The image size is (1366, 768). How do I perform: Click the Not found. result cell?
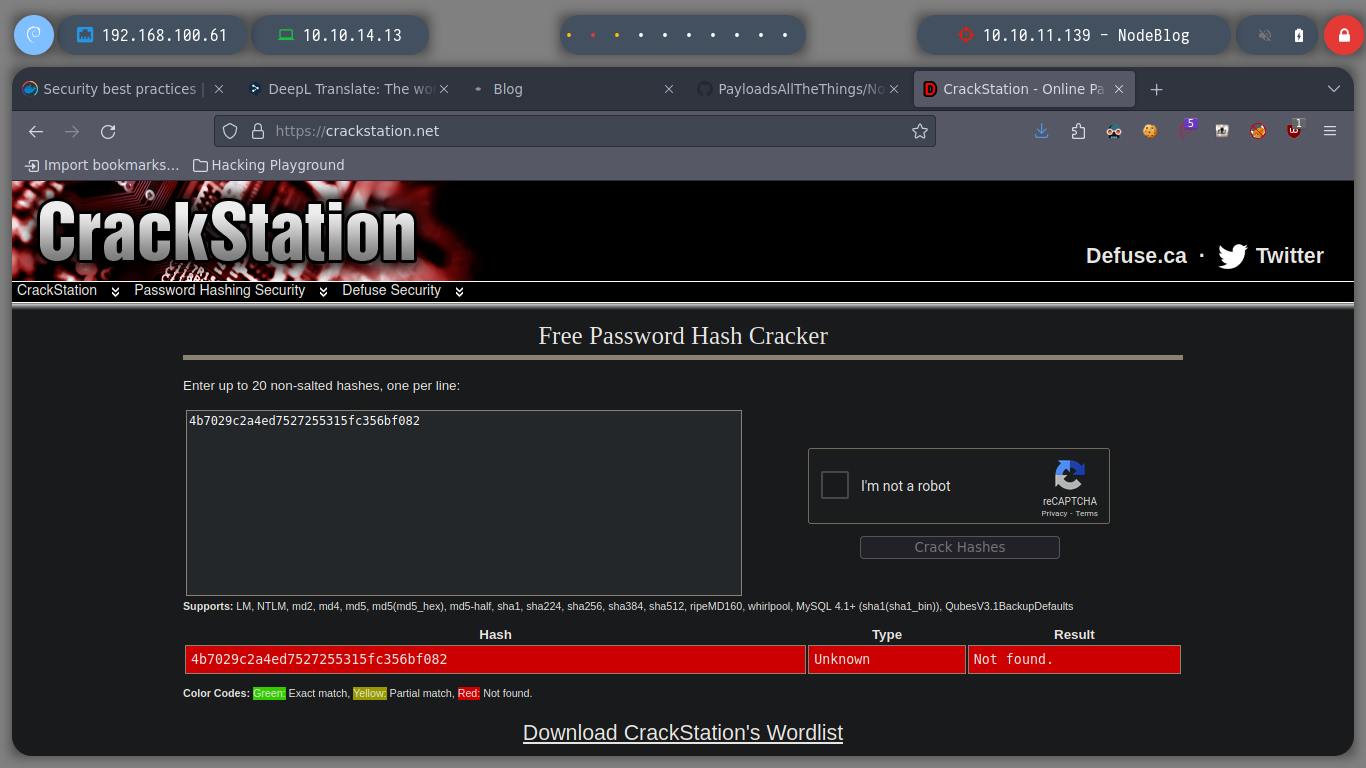[1074, 659]
